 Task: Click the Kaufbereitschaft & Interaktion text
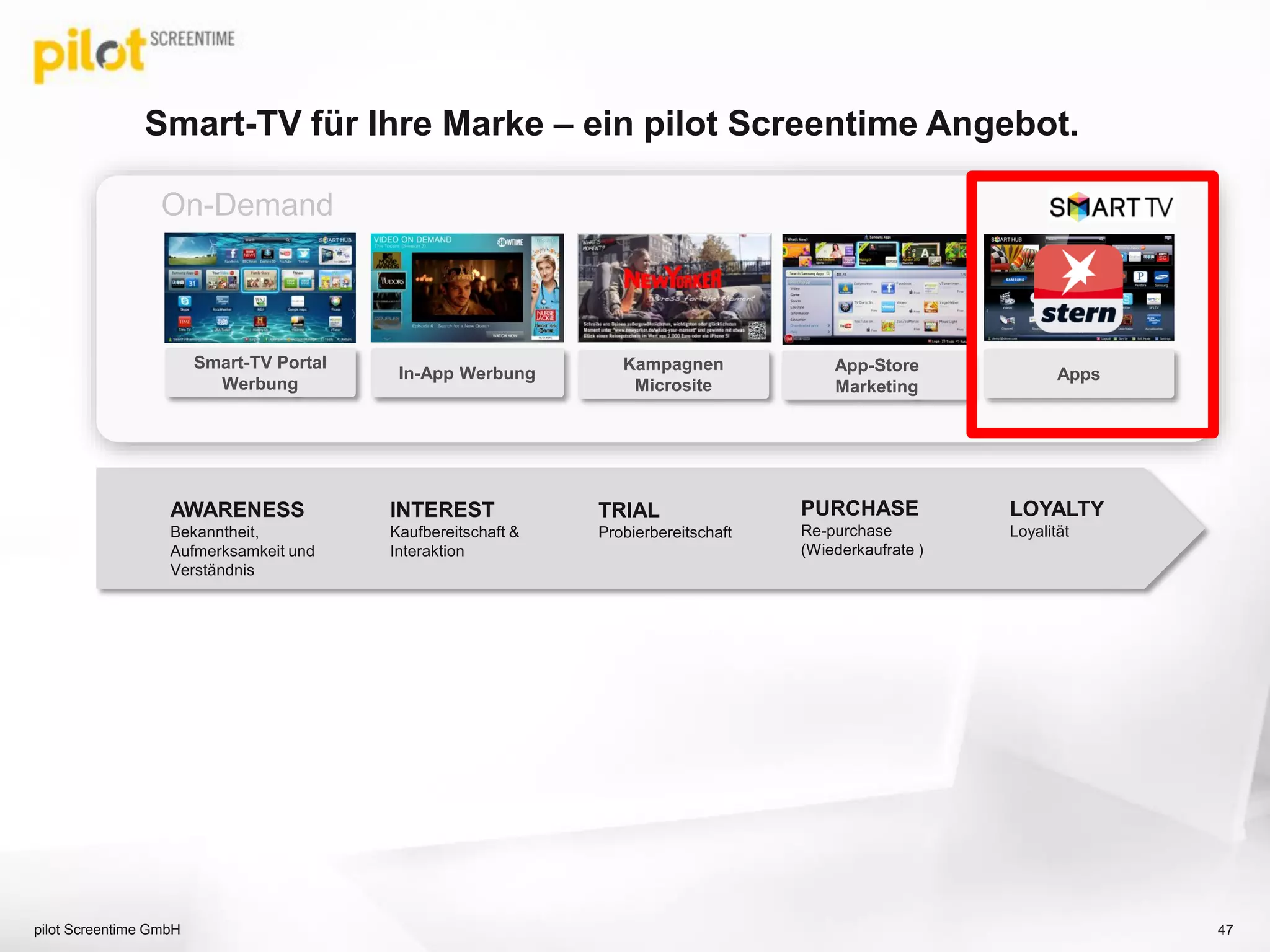(455, 542)
